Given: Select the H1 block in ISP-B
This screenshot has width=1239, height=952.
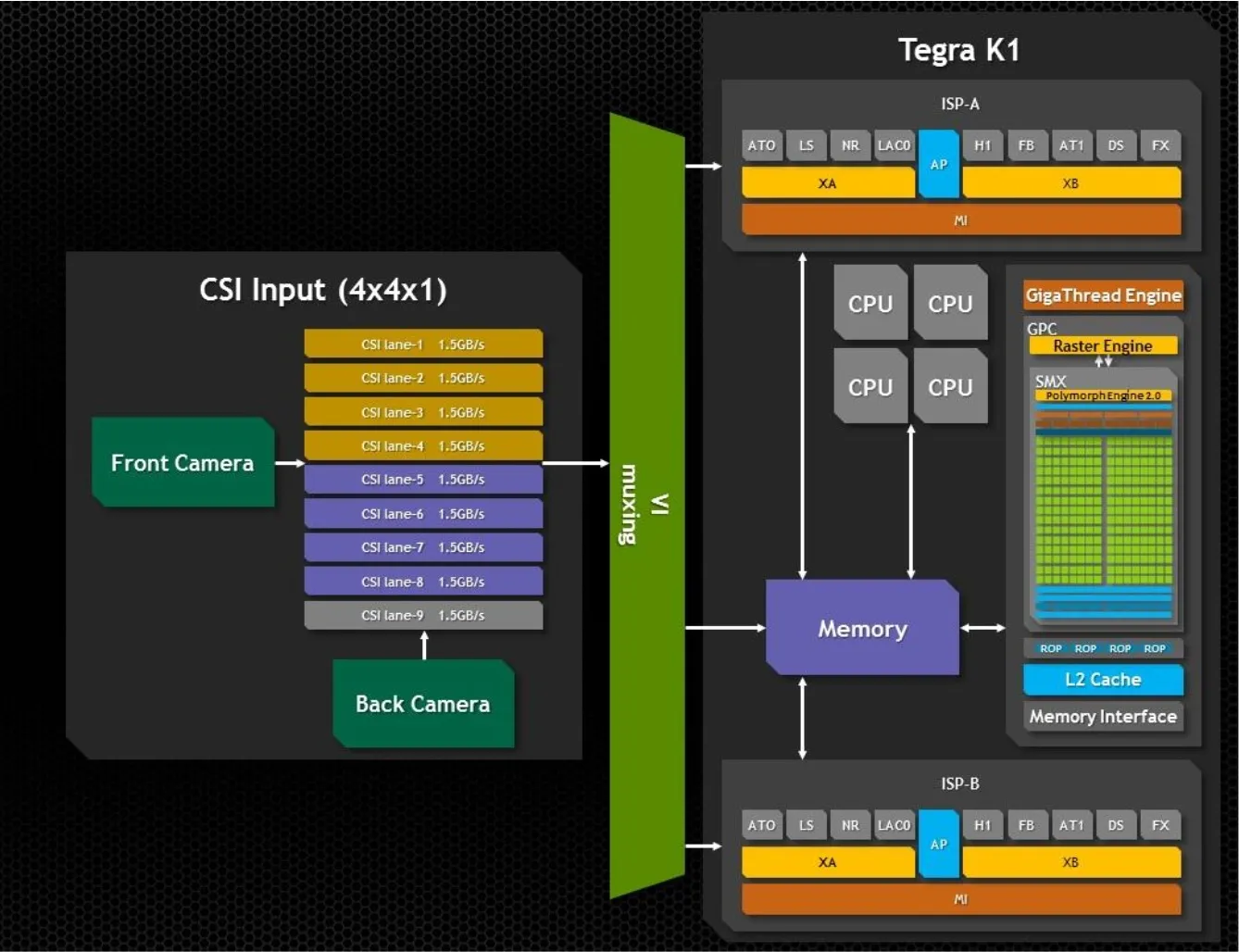Looking at the screenshot, I should tap(982, 825).
